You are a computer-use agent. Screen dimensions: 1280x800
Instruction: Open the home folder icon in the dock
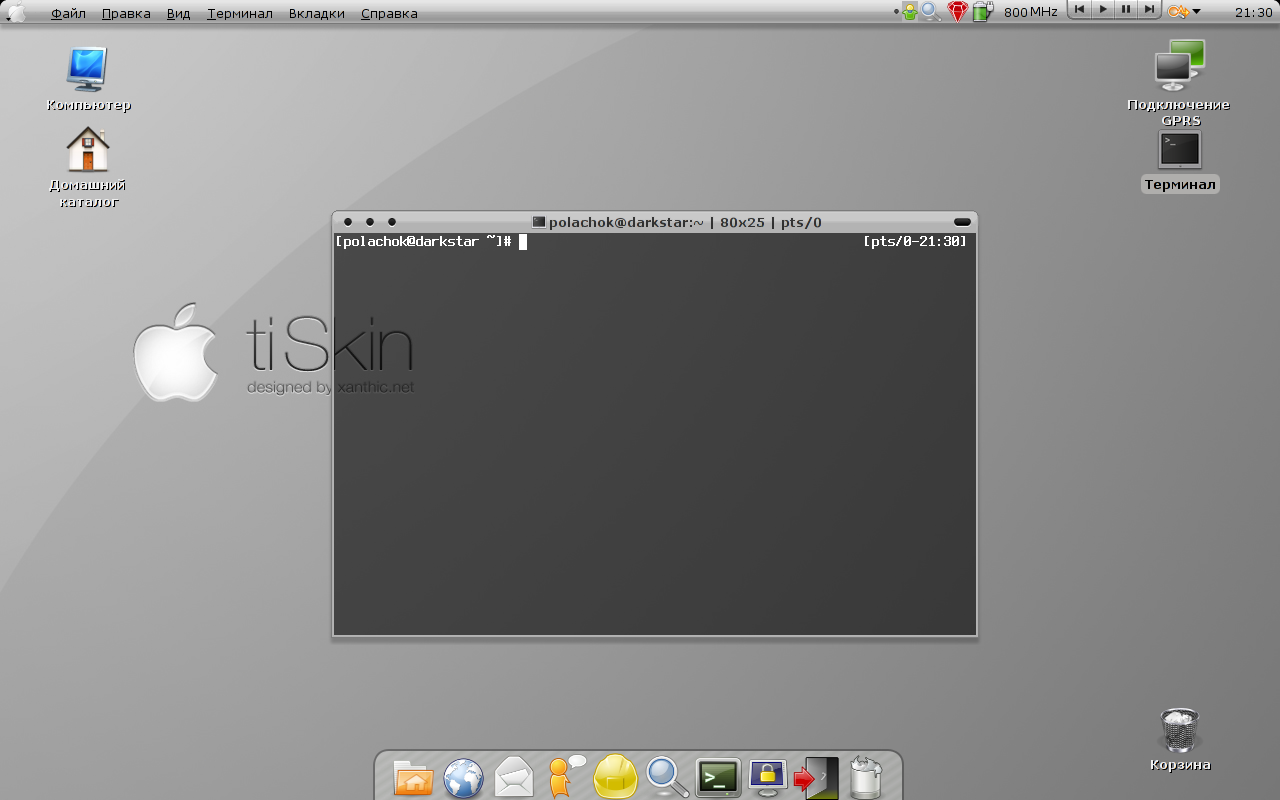click(413, 778)
